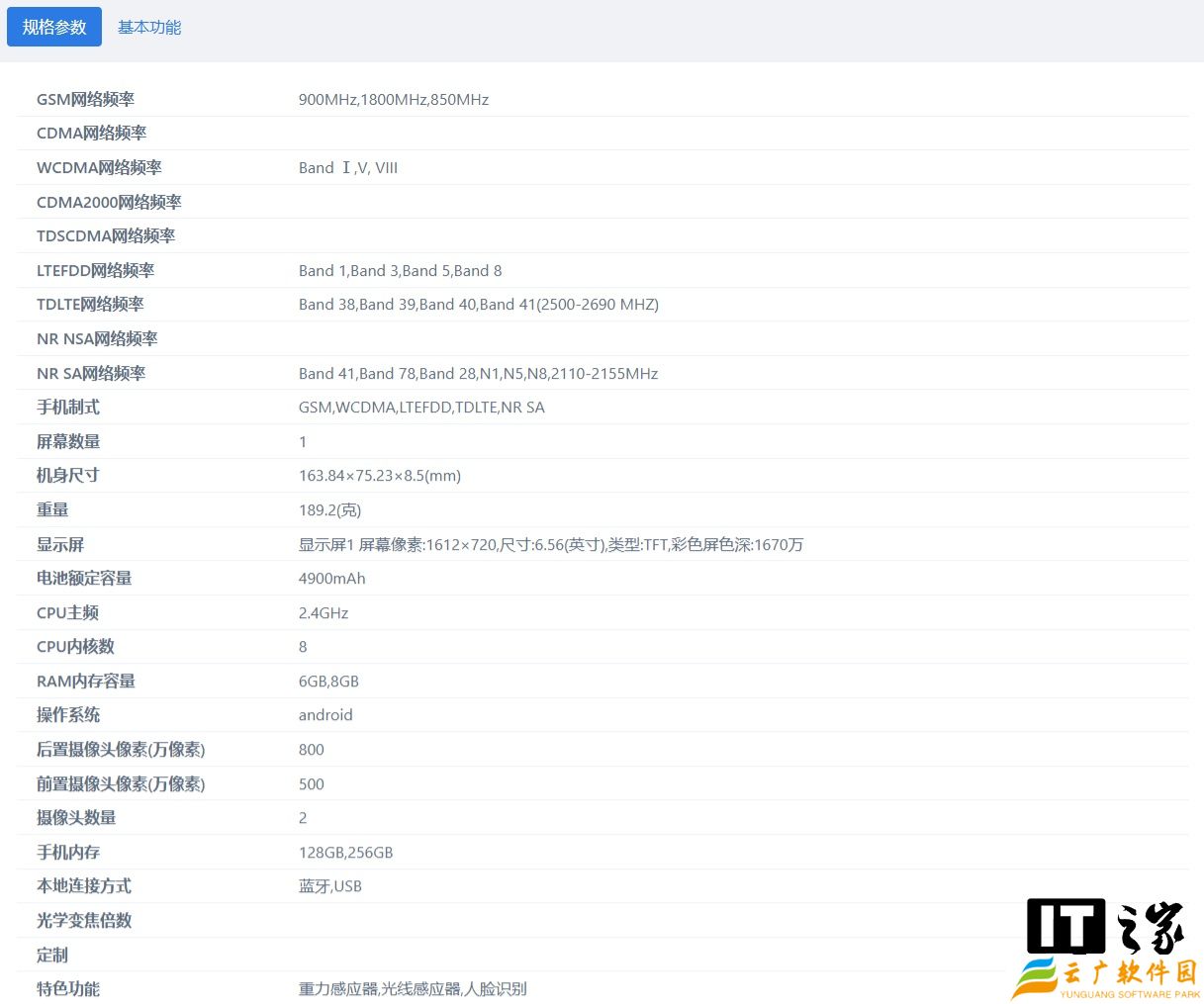Click the LTEFDD网络频率 label

click(x=95, y=270)
